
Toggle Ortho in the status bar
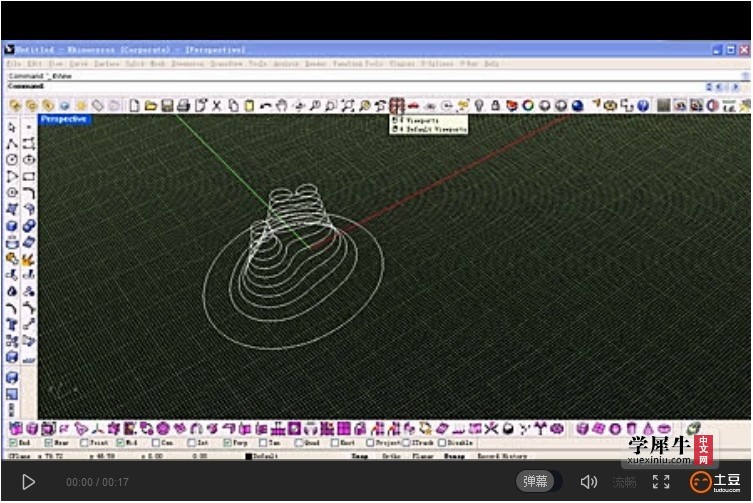coord(390,456)
